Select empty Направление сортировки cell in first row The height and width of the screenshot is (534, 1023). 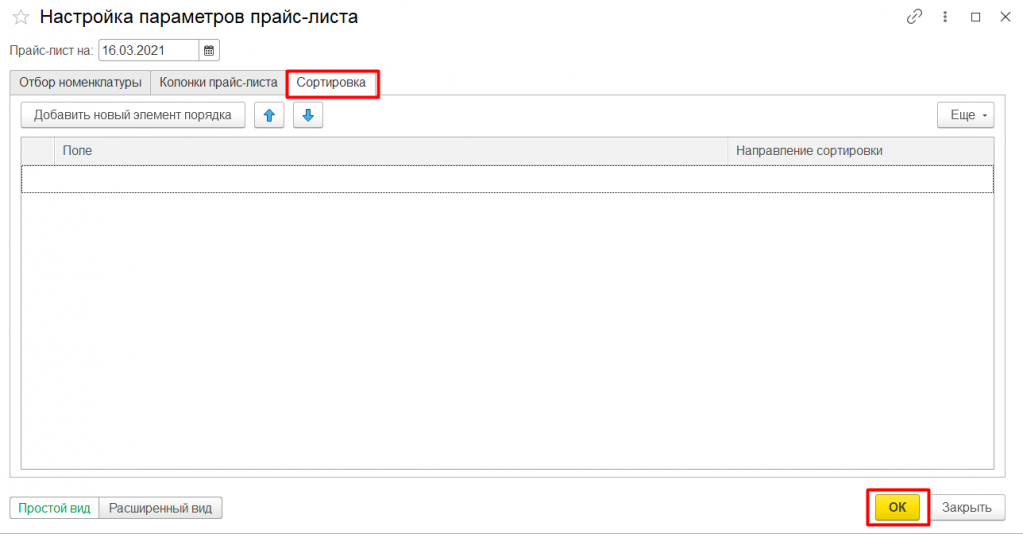click(860, 178)
